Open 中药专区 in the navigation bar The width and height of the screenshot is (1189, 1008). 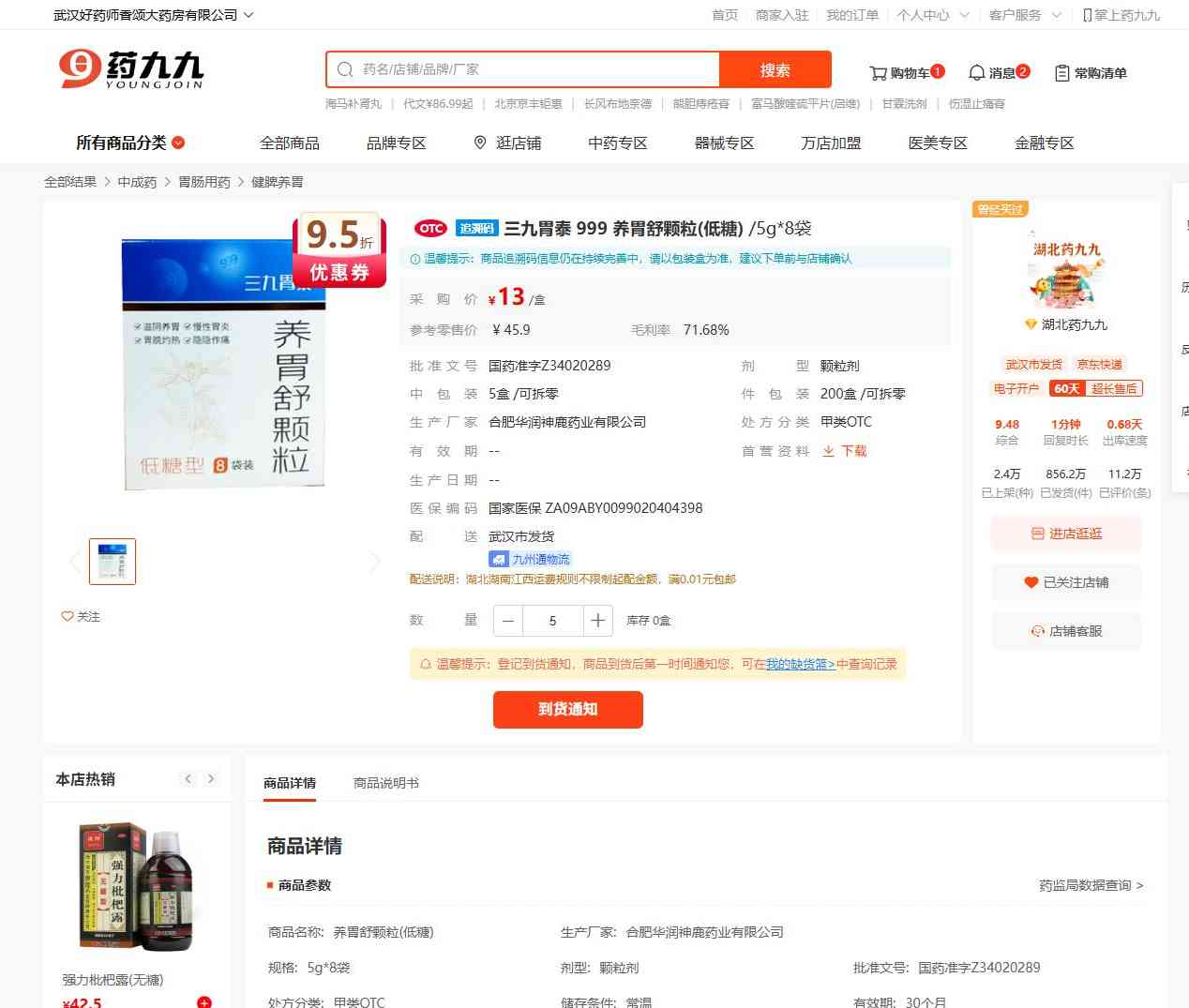[617, 143]
